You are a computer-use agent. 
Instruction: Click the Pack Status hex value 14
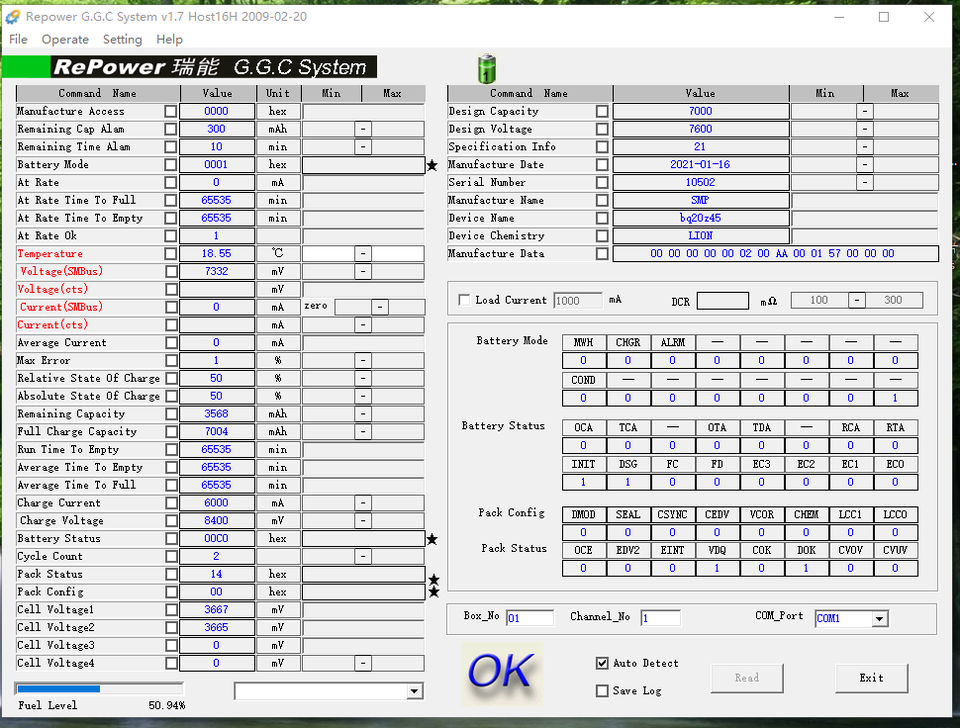pos(217,574)
